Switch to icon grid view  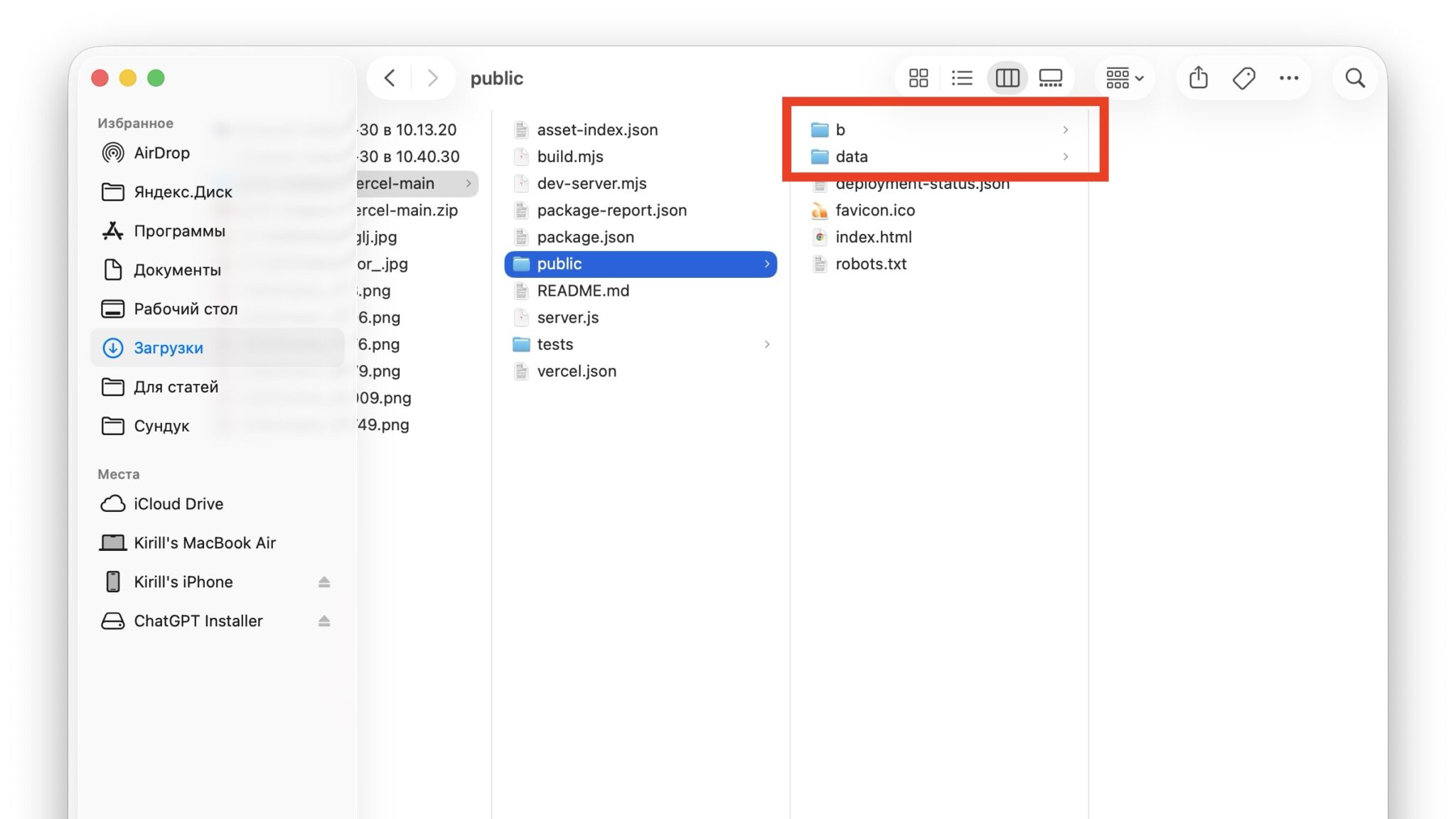[x=919, y=77]
